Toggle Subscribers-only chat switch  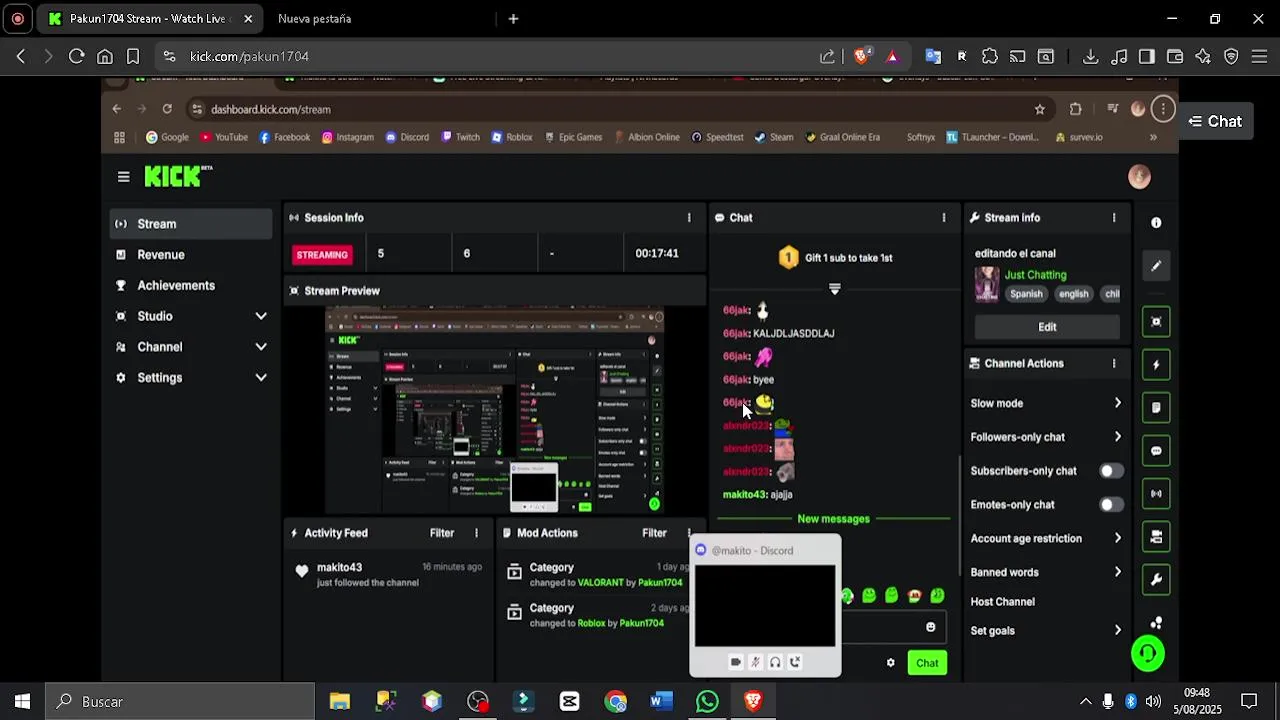coord(1110,471)
